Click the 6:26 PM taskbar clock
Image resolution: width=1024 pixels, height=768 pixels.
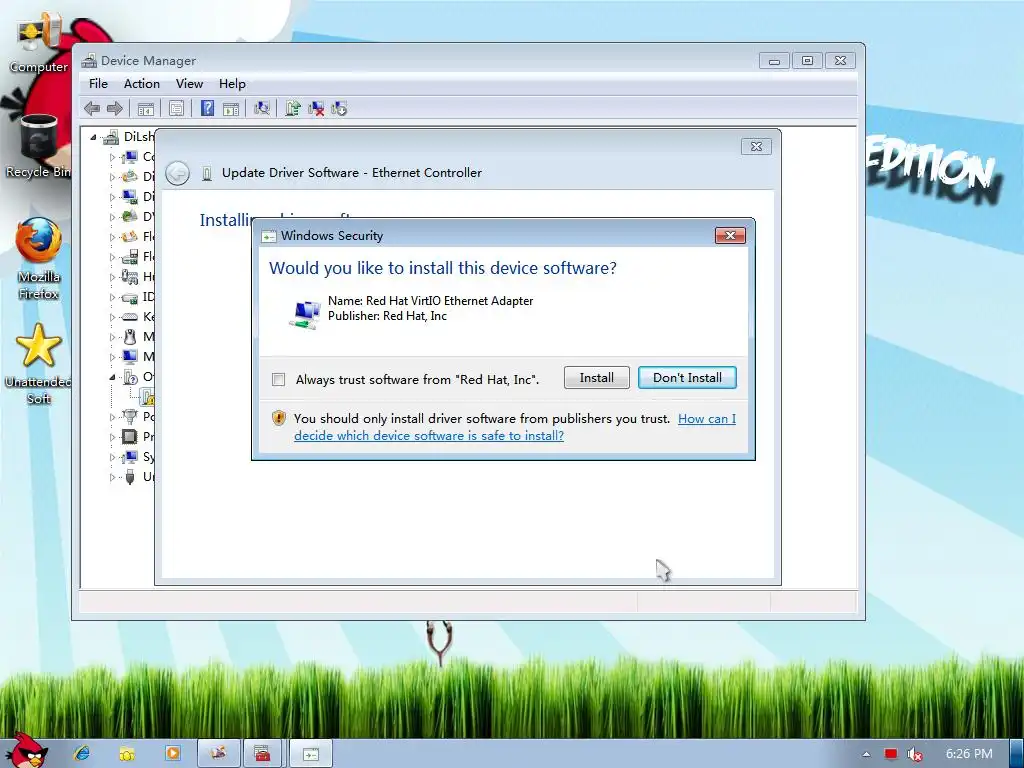point(969,754)
